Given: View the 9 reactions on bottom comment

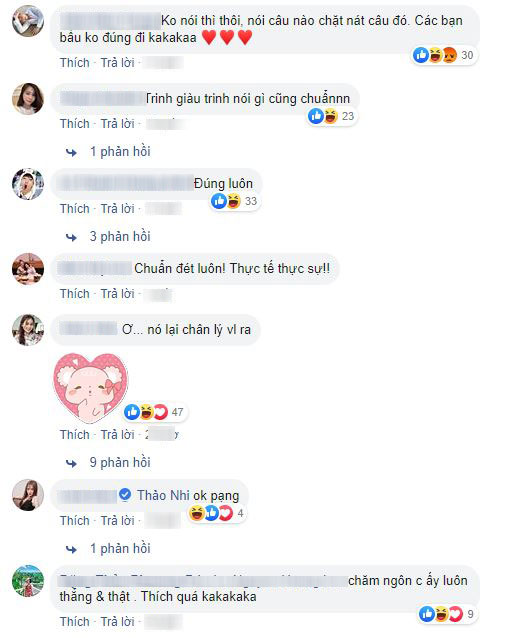Looking at the screenshot, I should 447,614.
